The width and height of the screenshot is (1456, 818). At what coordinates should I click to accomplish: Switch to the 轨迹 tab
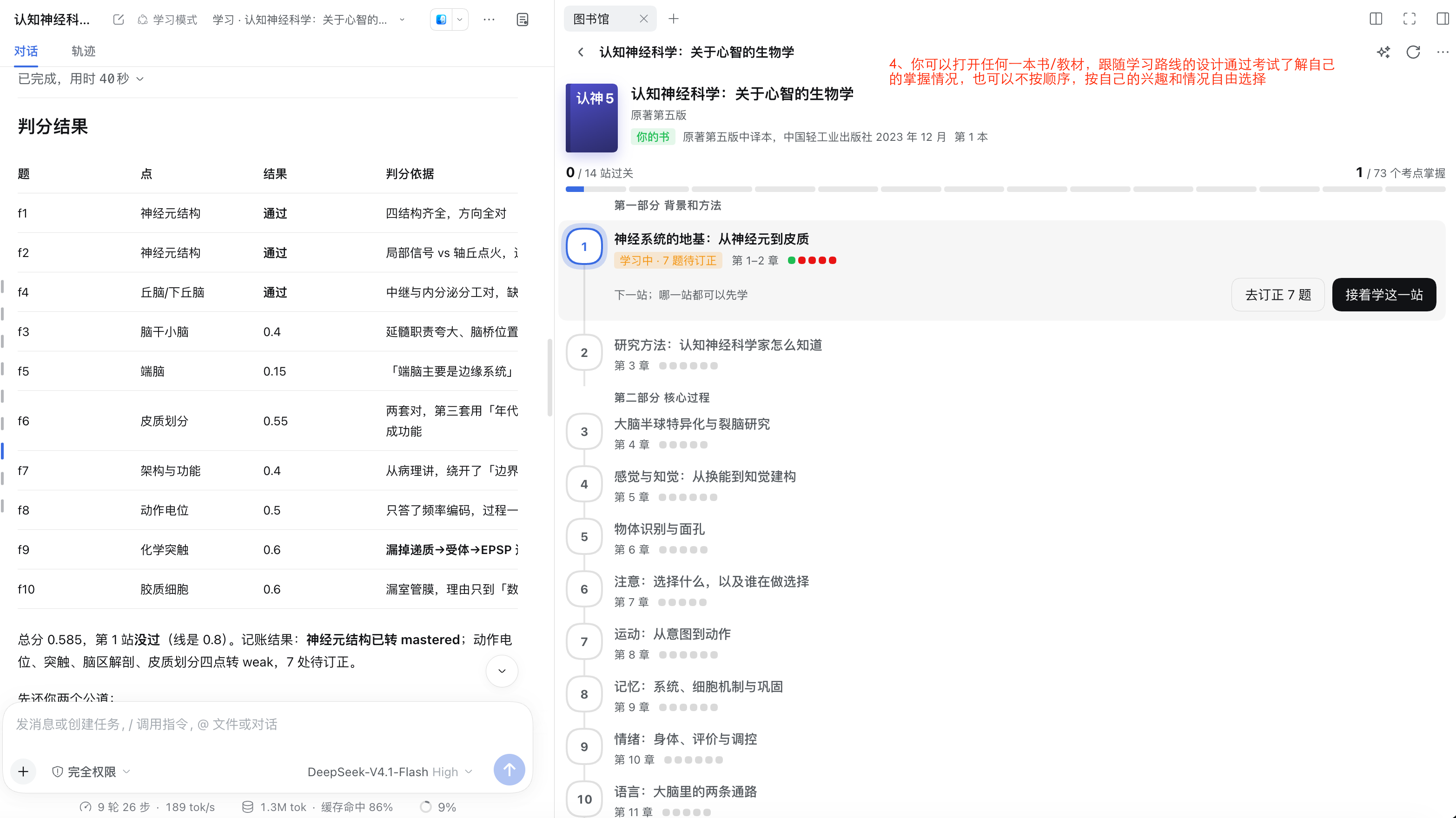[83, 52]
